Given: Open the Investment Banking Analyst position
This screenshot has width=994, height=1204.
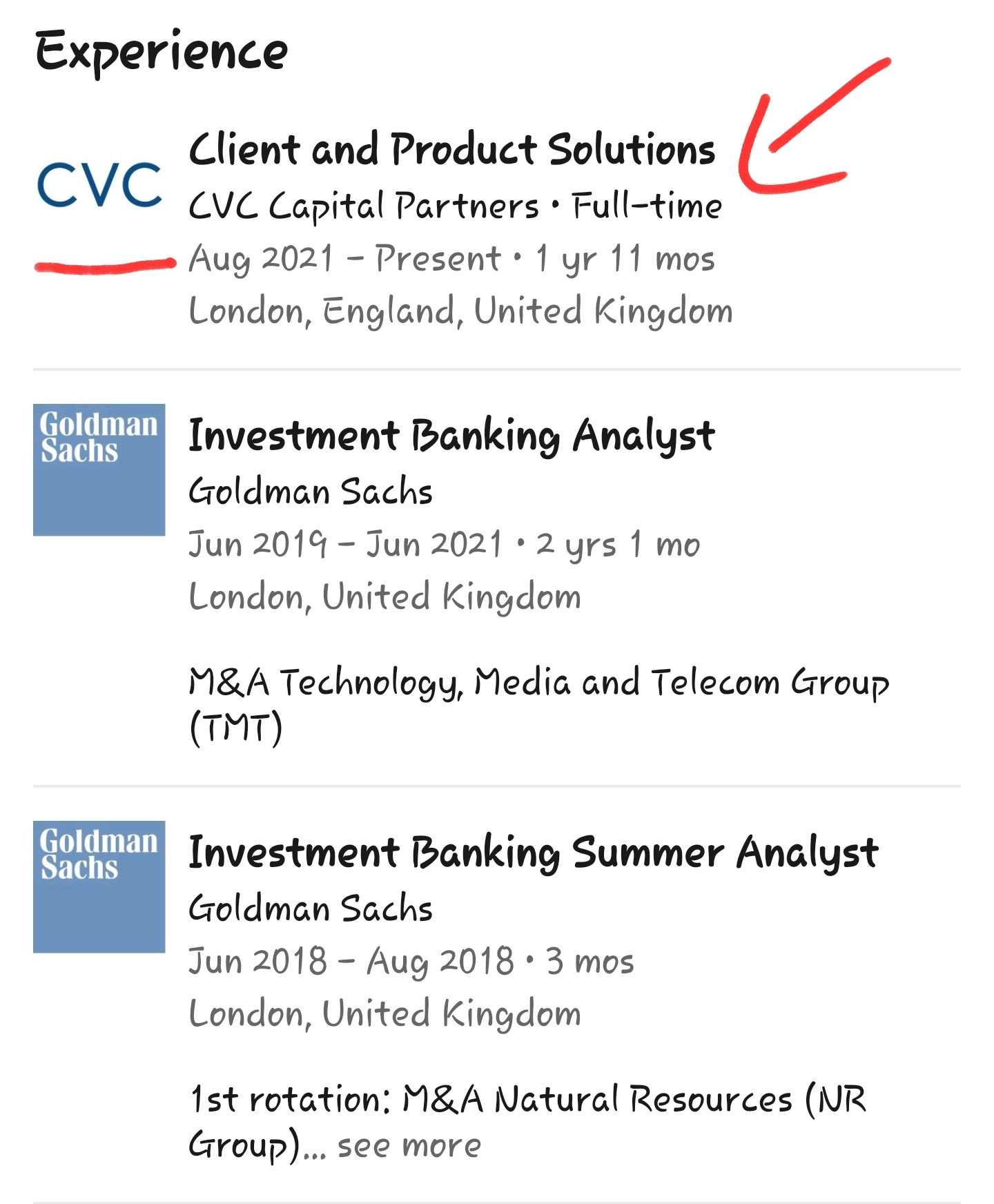Looking at the screenshot, I should pos(451,436).
